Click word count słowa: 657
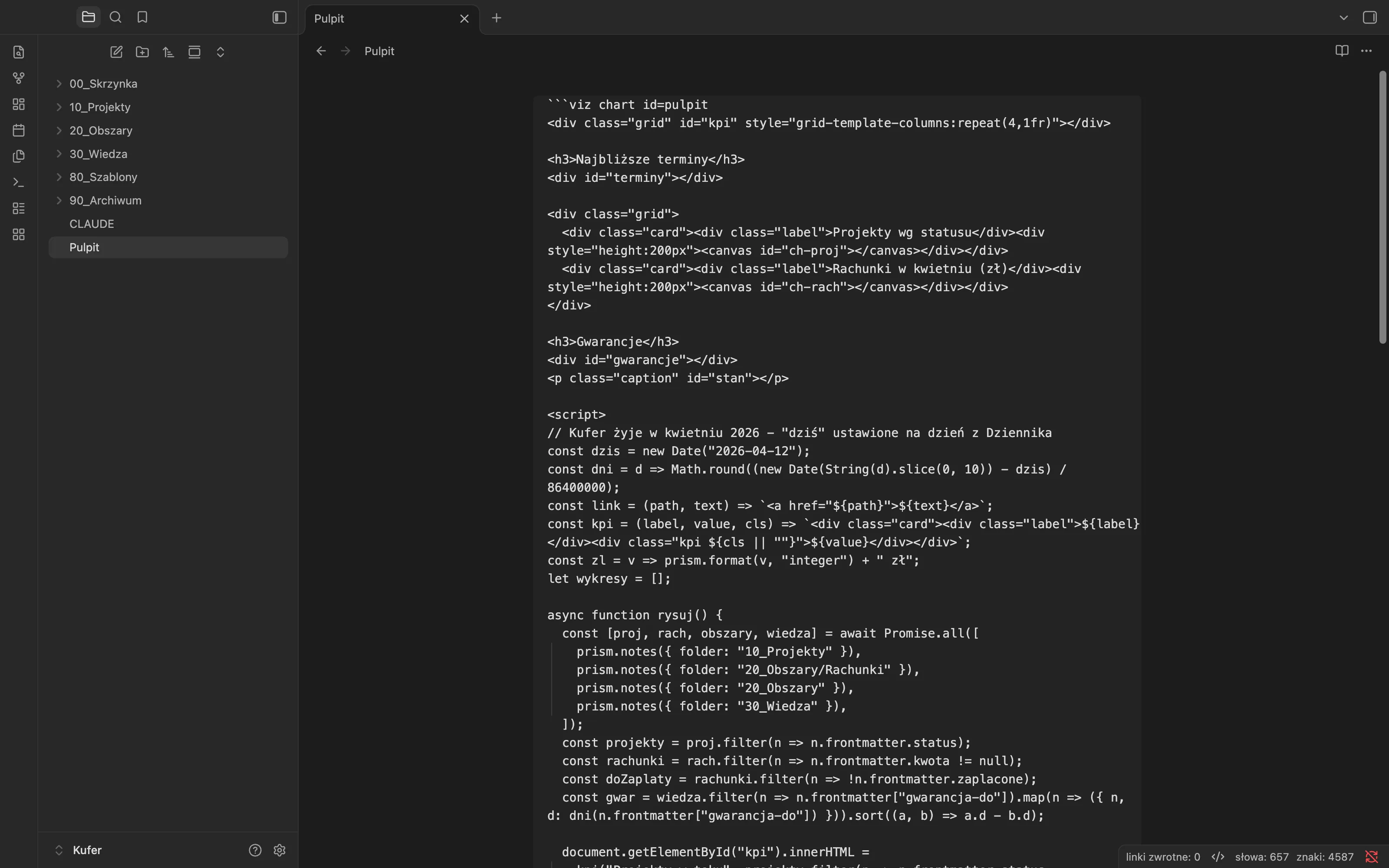The width and height of the screenshot is (1389, 868). (x=1261, y=857)
